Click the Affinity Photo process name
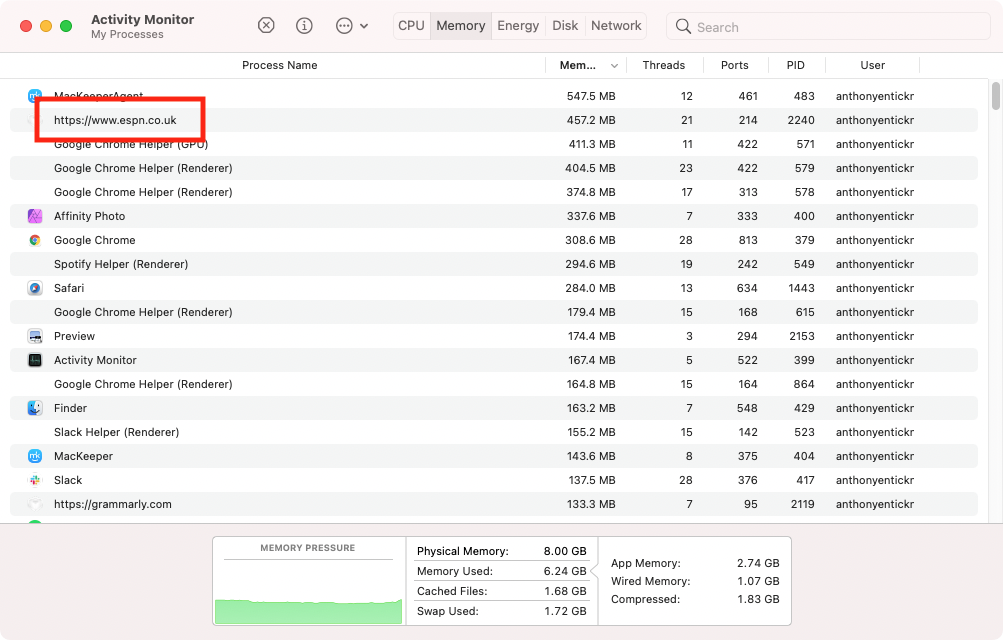The image size is (1003, 640). pyautogui.click(x=90, y=216)
